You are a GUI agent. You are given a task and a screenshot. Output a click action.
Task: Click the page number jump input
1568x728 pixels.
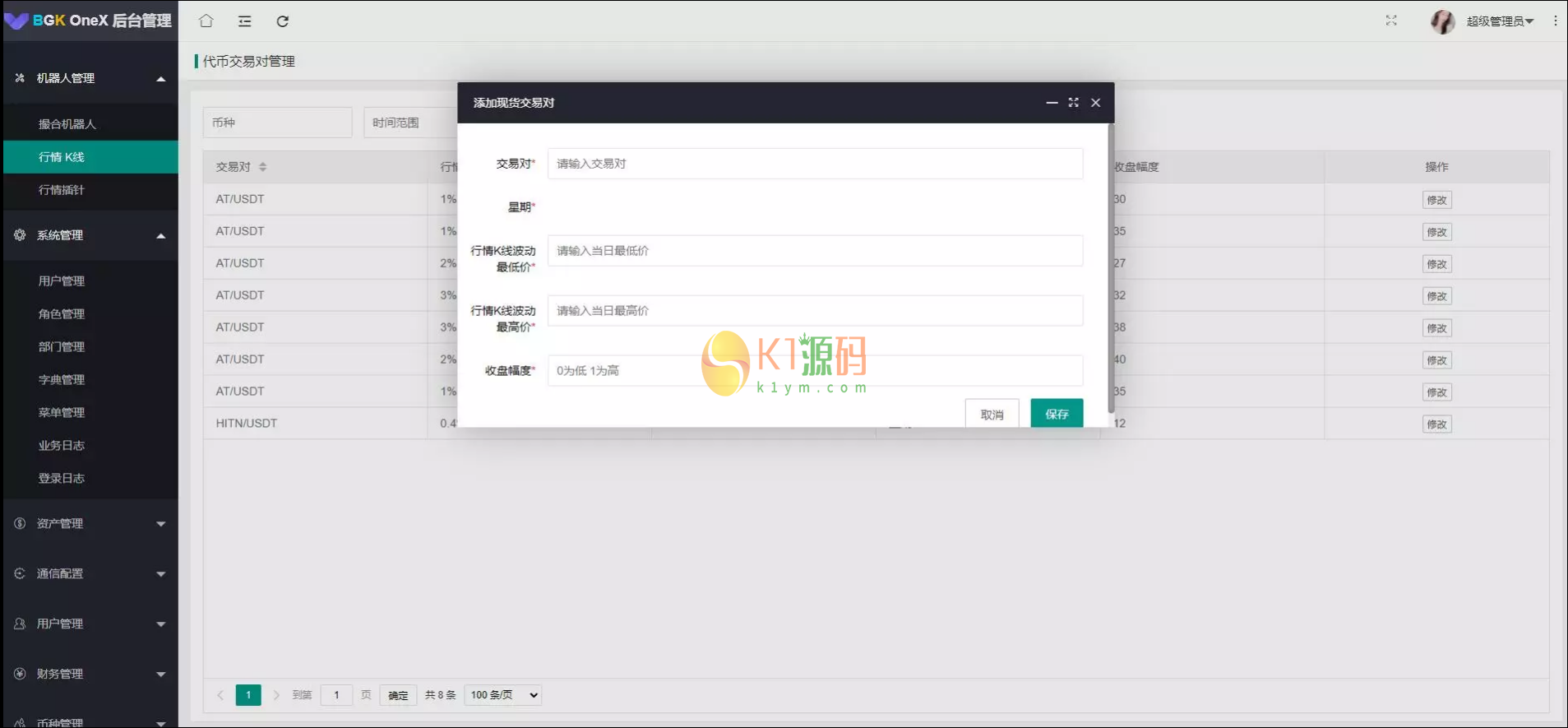coord(336,695)
